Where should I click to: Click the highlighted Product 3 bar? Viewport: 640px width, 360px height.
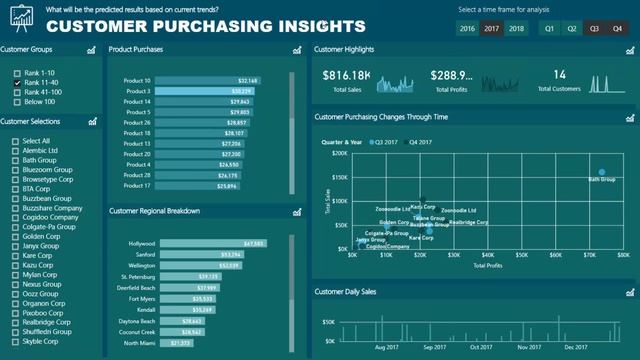coord(204,91)
